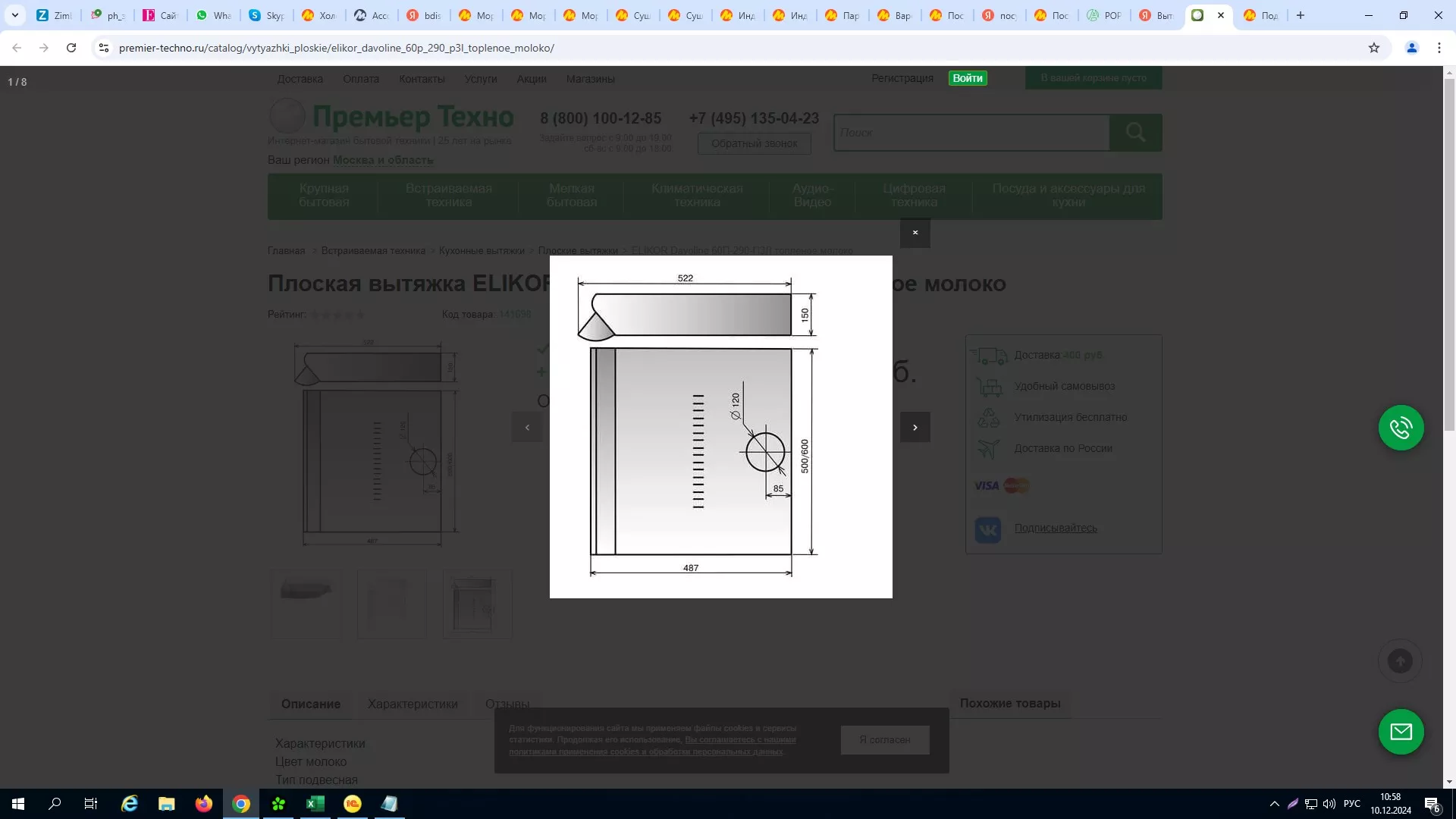Open File Explorer from taskbar
Viewport: 1456px width, 819px height.
[167, 804]
